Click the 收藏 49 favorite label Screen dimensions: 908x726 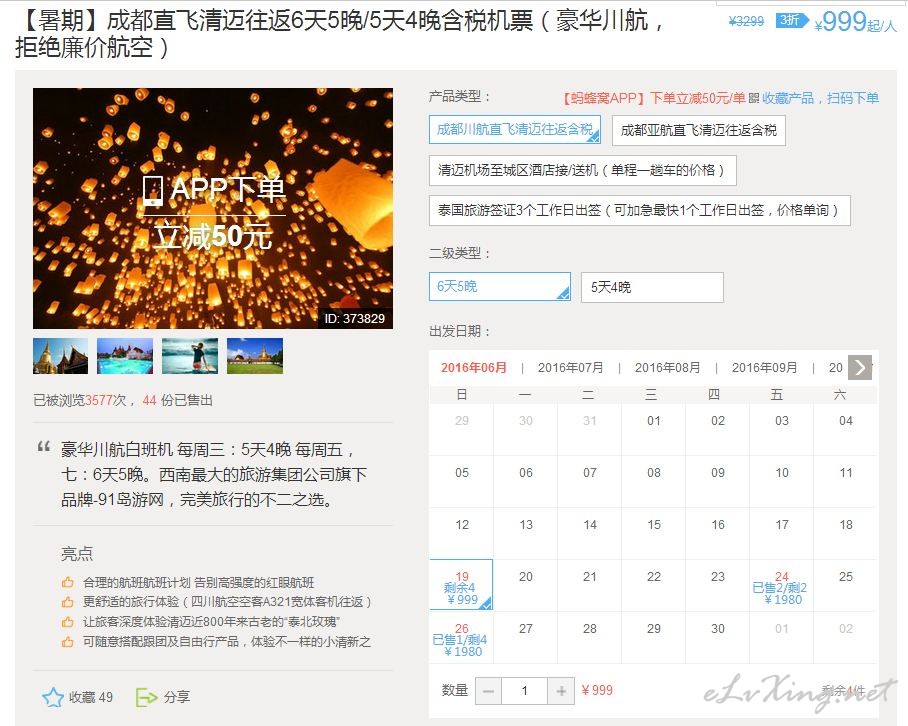[91, 697]
